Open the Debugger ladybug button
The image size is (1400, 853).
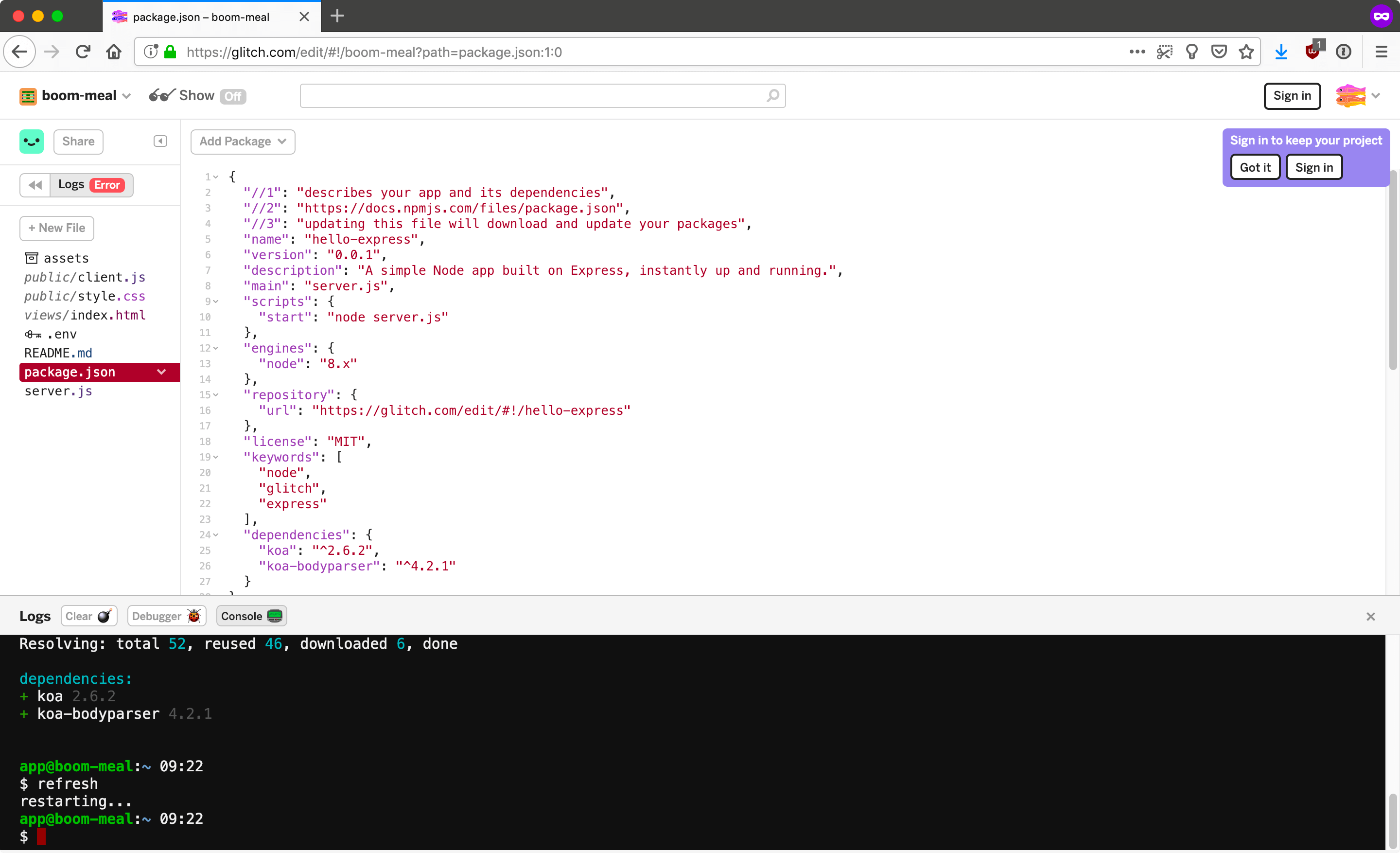[166, 616]
